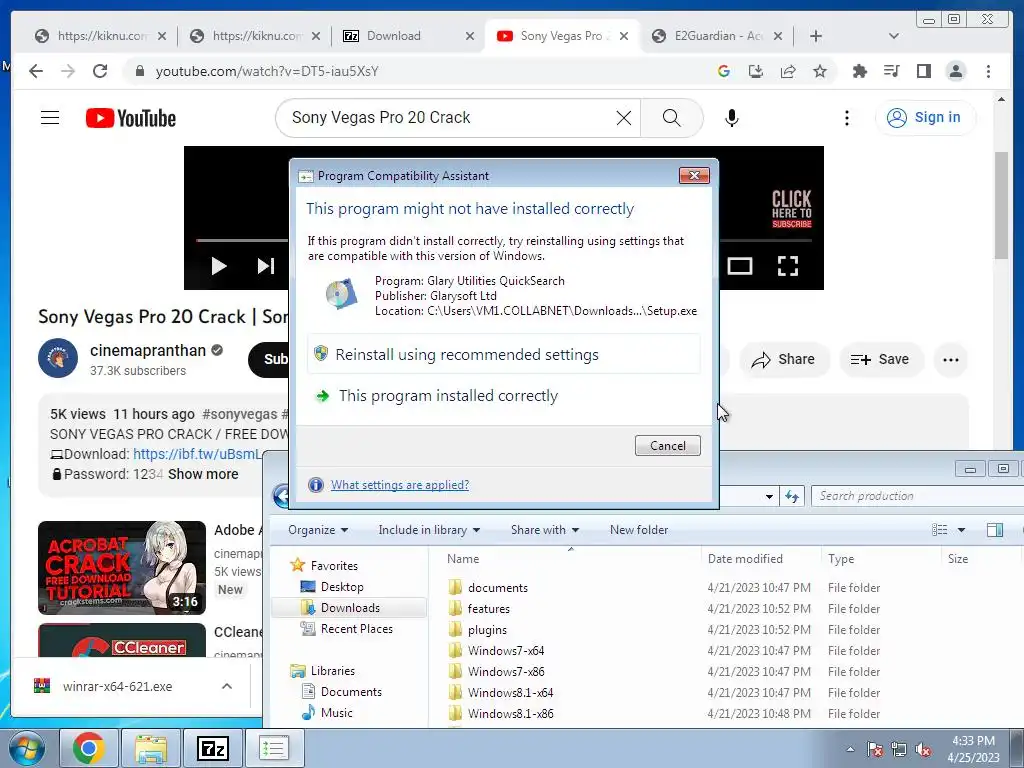The image size is (1024, 768).
Task: Clear the YouTube search box
Action: (x=624, y=118)
